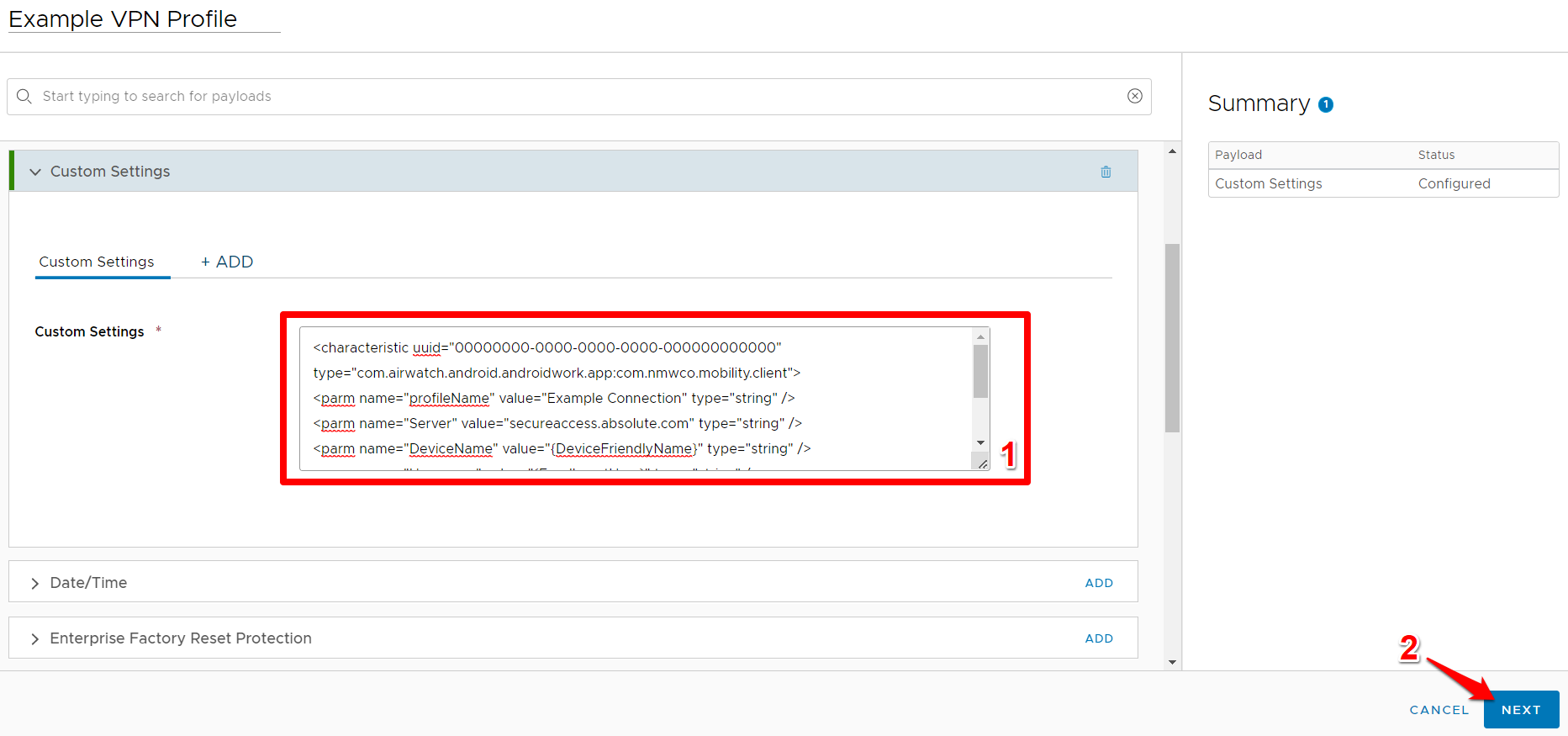Click the payload list scroll up arrow
1568x736 pixels.
(1172, 151)
